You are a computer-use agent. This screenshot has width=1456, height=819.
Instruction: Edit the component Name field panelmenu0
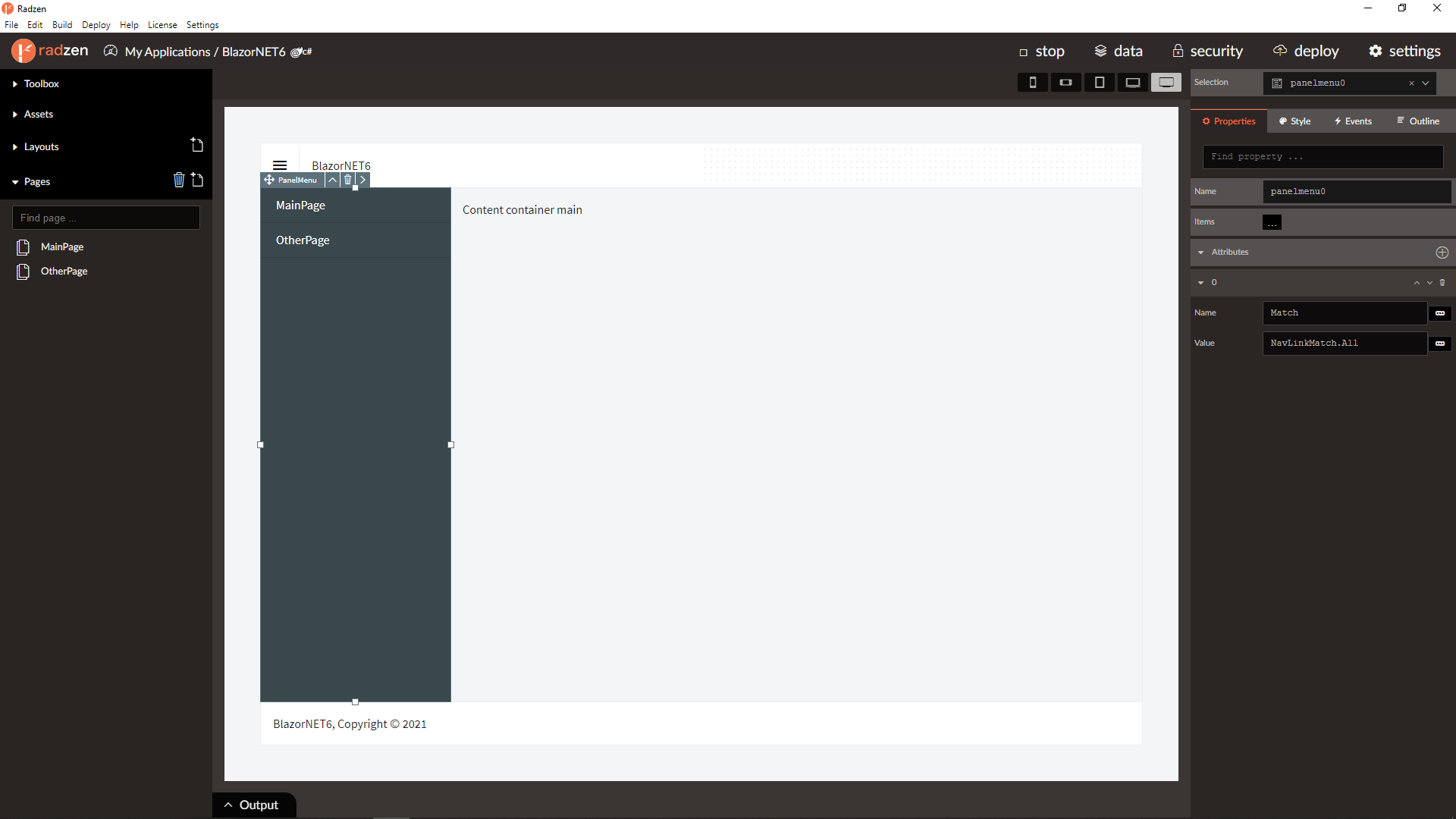1357,191
